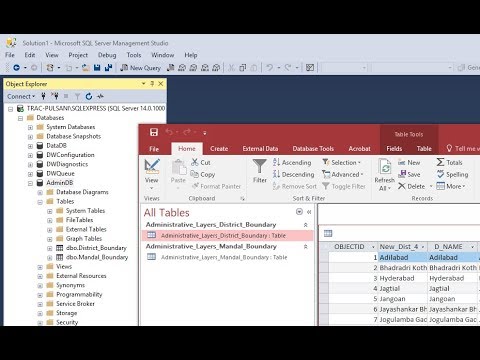
Task: Click the New Query toolbar button in SSMS
Action: (140, 68)
